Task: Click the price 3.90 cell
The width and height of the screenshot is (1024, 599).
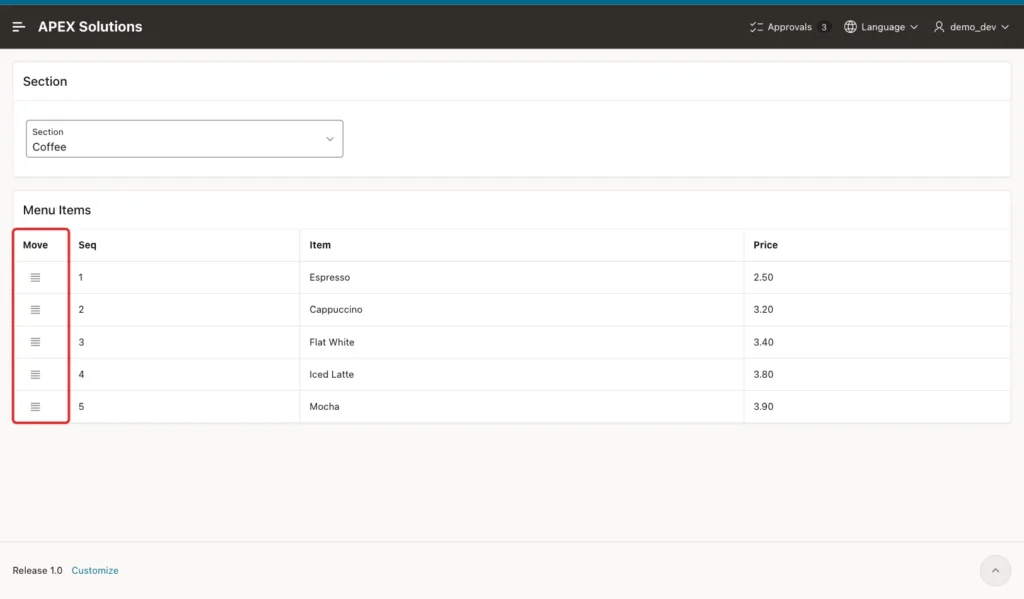Action: click(x=877, y=406)
